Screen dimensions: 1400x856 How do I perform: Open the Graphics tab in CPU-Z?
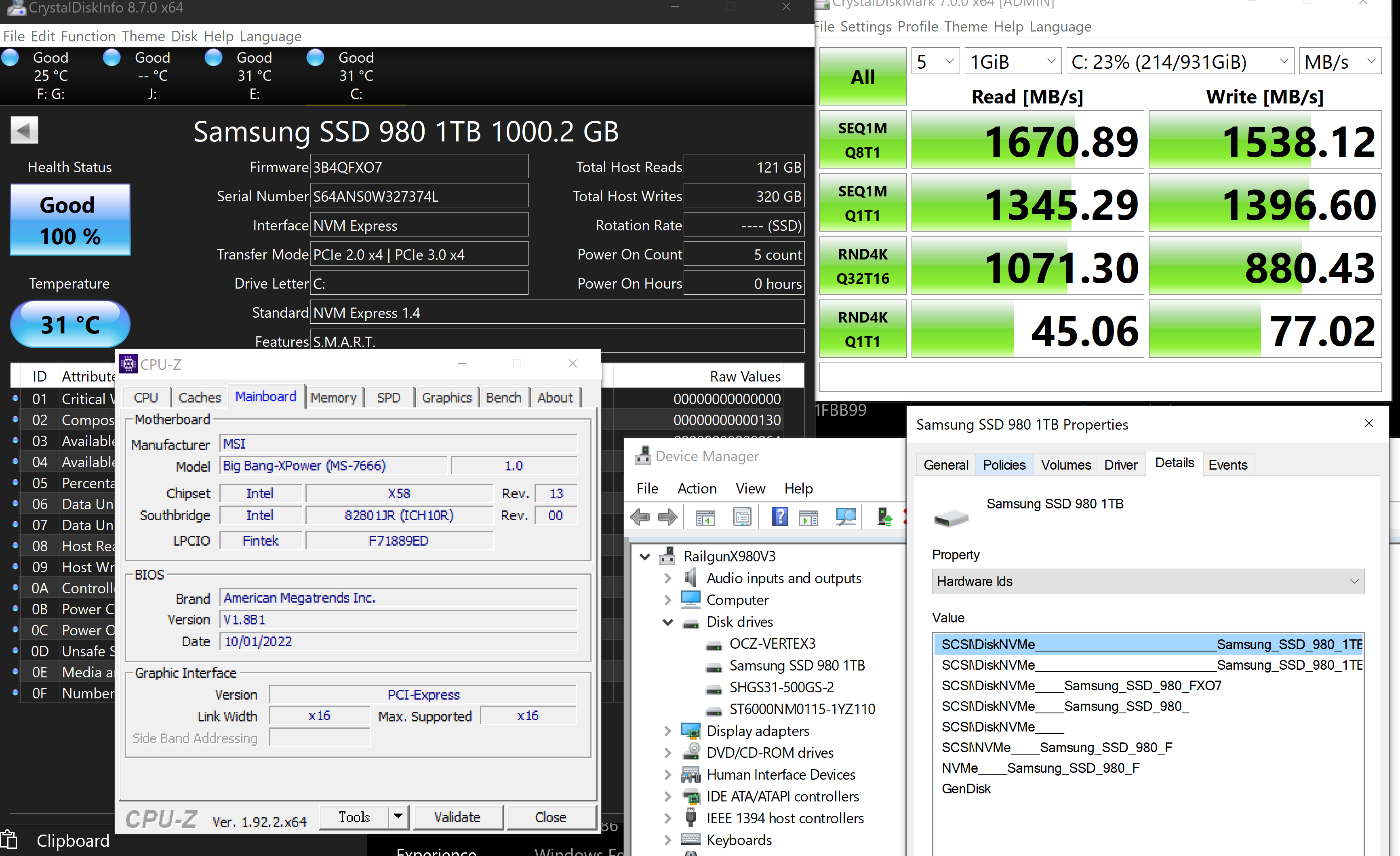click(x=446, y=397)
